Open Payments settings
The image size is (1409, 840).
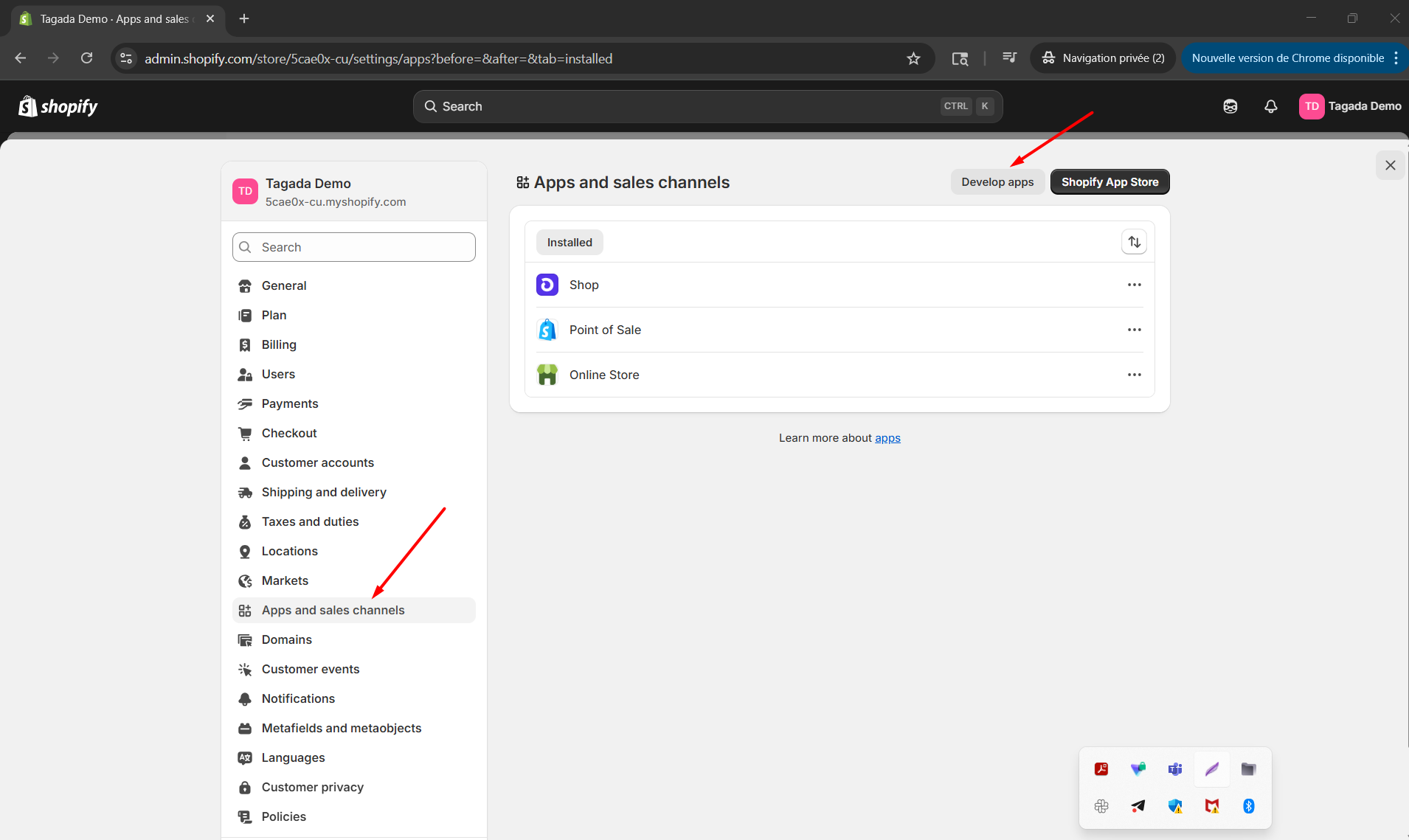click(x=354, y=403)
